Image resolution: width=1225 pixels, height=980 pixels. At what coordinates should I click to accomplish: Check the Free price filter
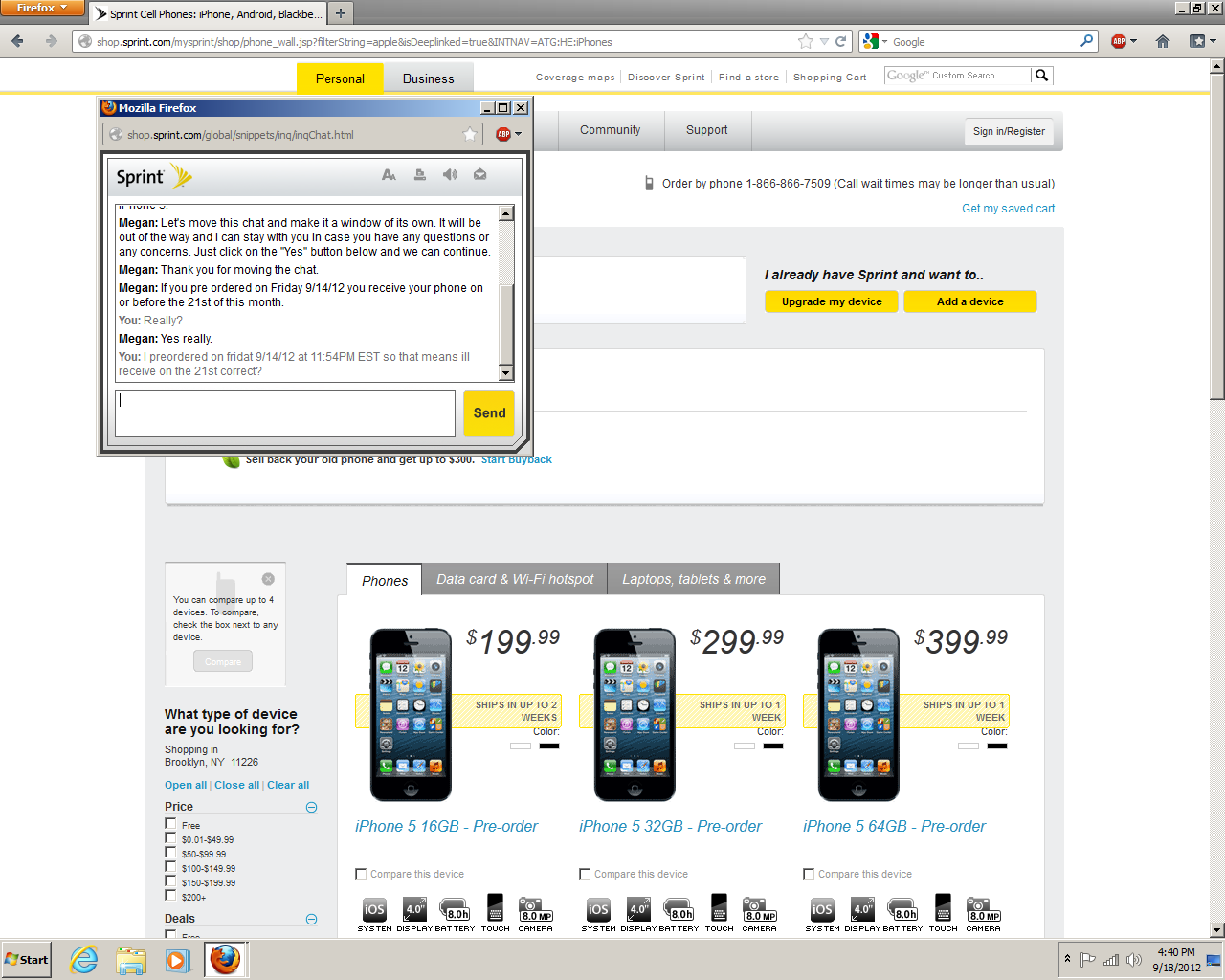(170, 823)
